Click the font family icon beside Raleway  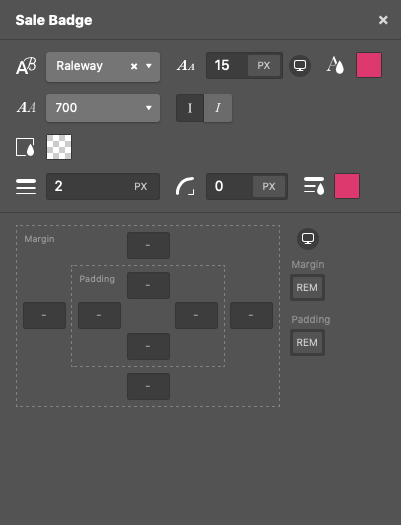(26, 66)
